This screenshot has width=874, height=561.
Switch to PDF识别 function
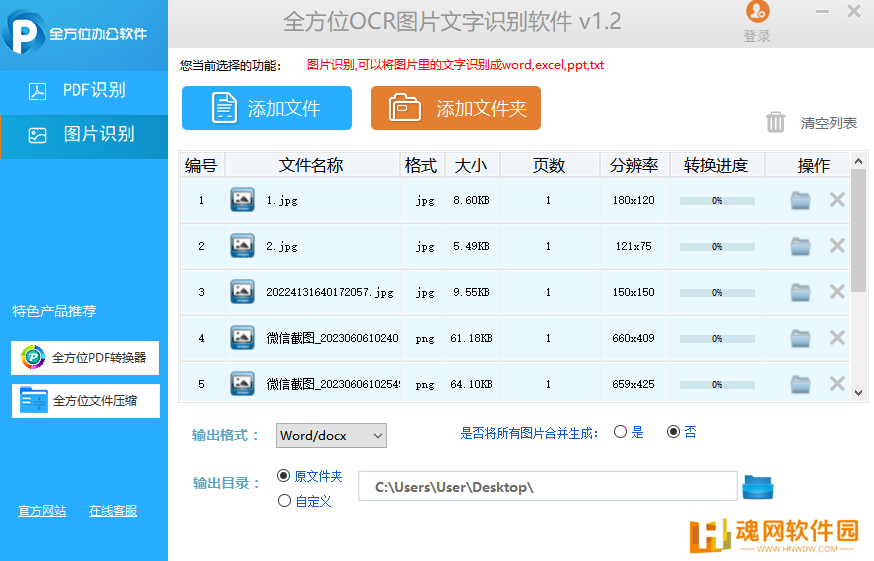pyautogui.click(x=84, y=90)
